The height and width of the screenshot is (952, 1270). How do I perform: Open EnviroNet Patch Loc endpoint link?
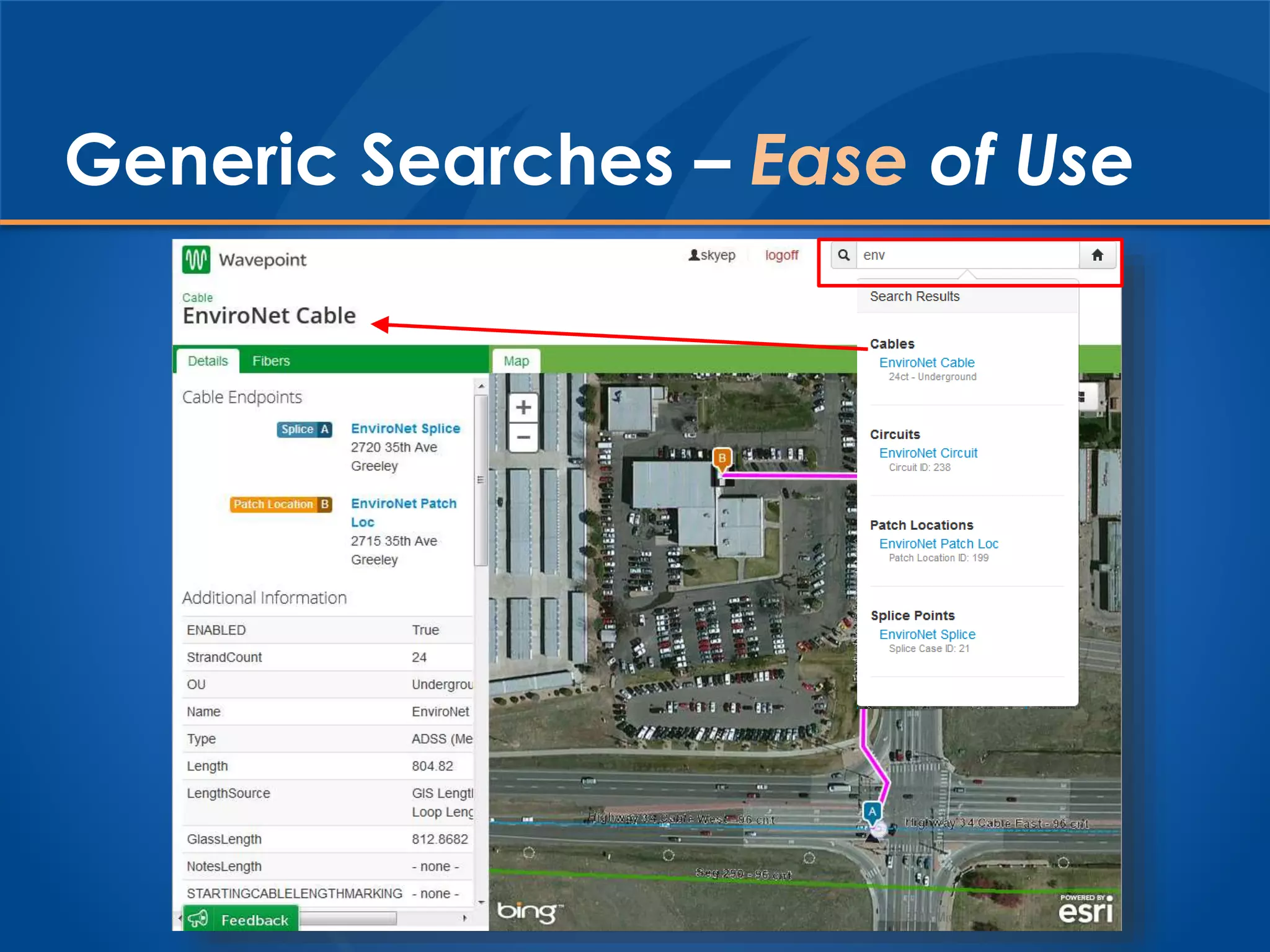(x=404, y=513)
